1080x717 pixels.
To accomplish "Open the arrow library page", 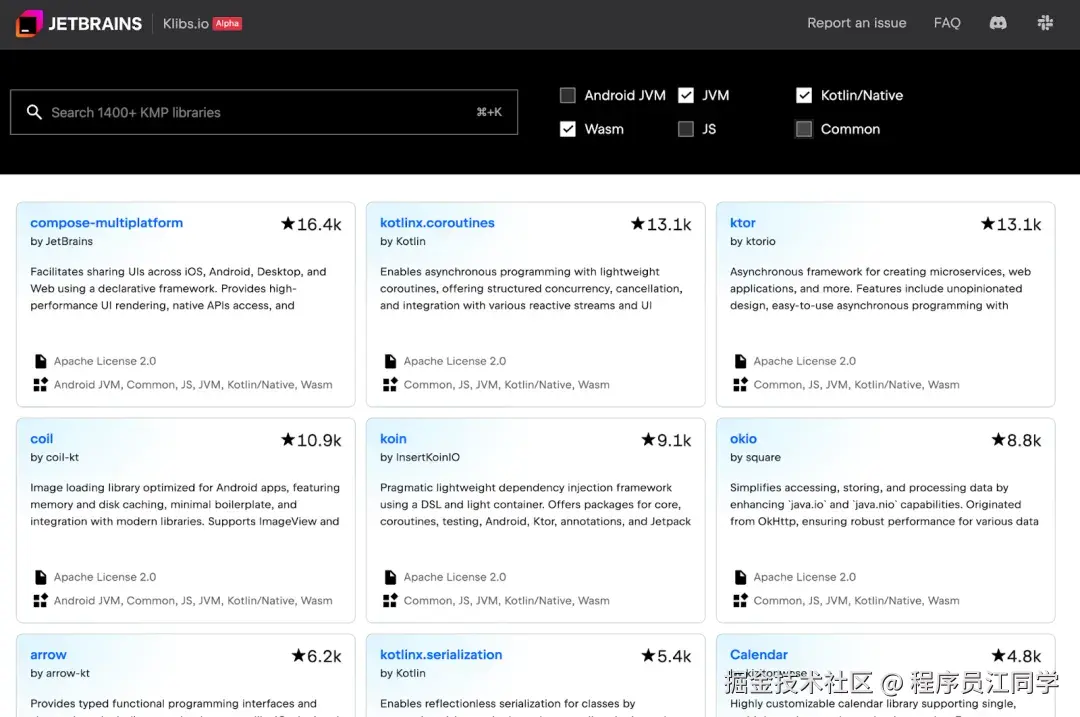I will click(x=48, y=654).
